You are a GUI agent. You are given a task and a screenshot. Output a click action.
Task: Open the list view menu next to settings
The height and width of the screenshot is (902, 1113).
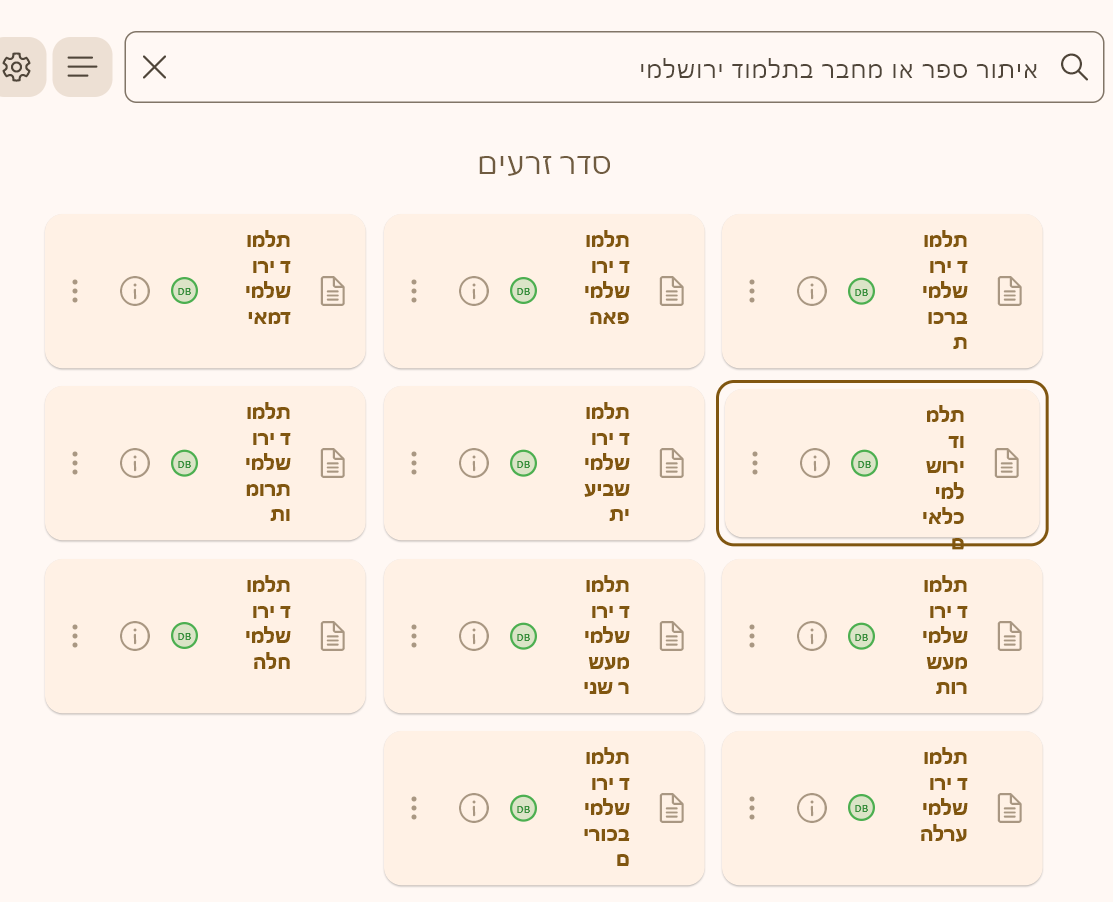[x=82, y=67]
